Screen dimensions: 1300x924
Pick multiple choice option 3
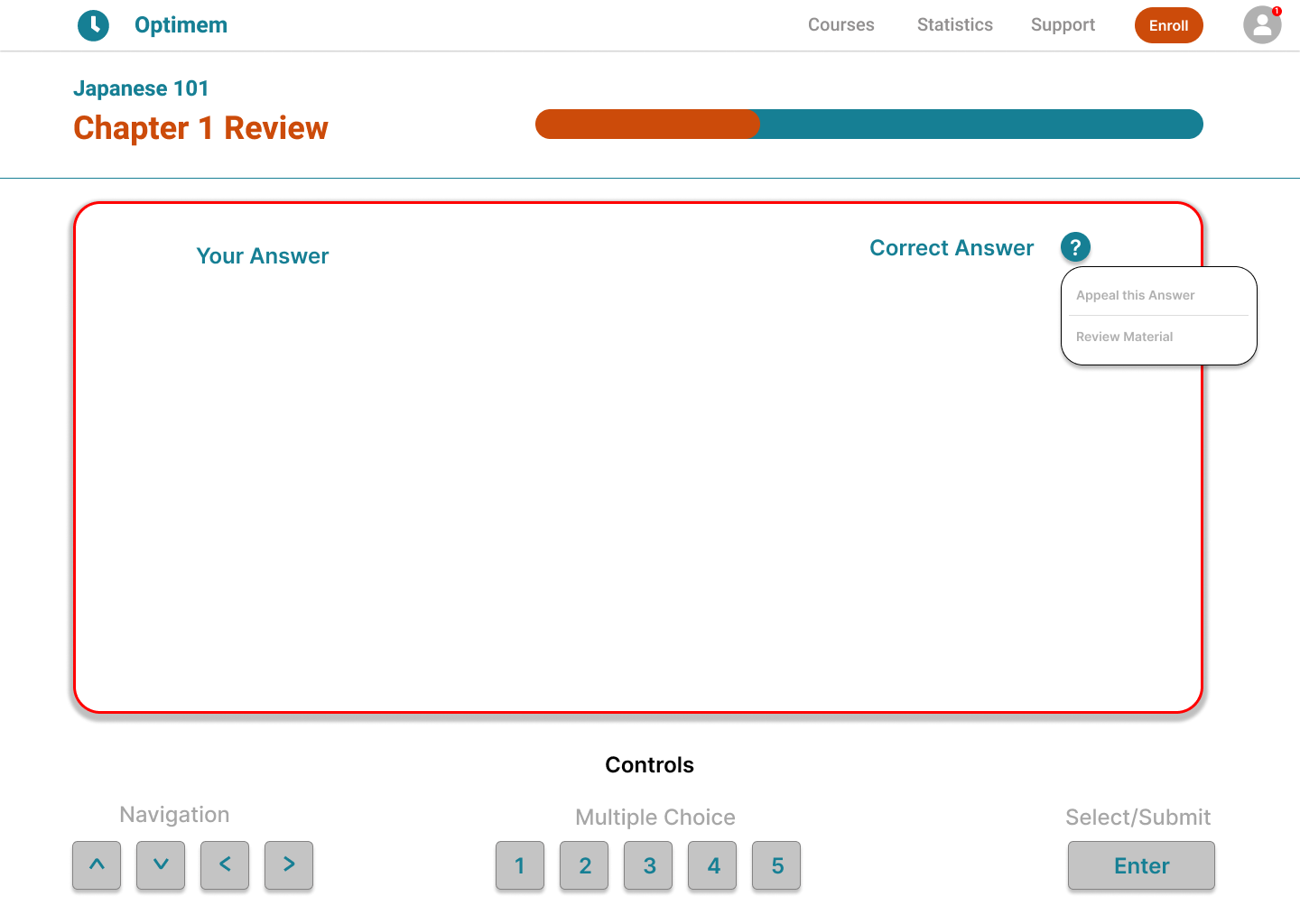(648, 866)
